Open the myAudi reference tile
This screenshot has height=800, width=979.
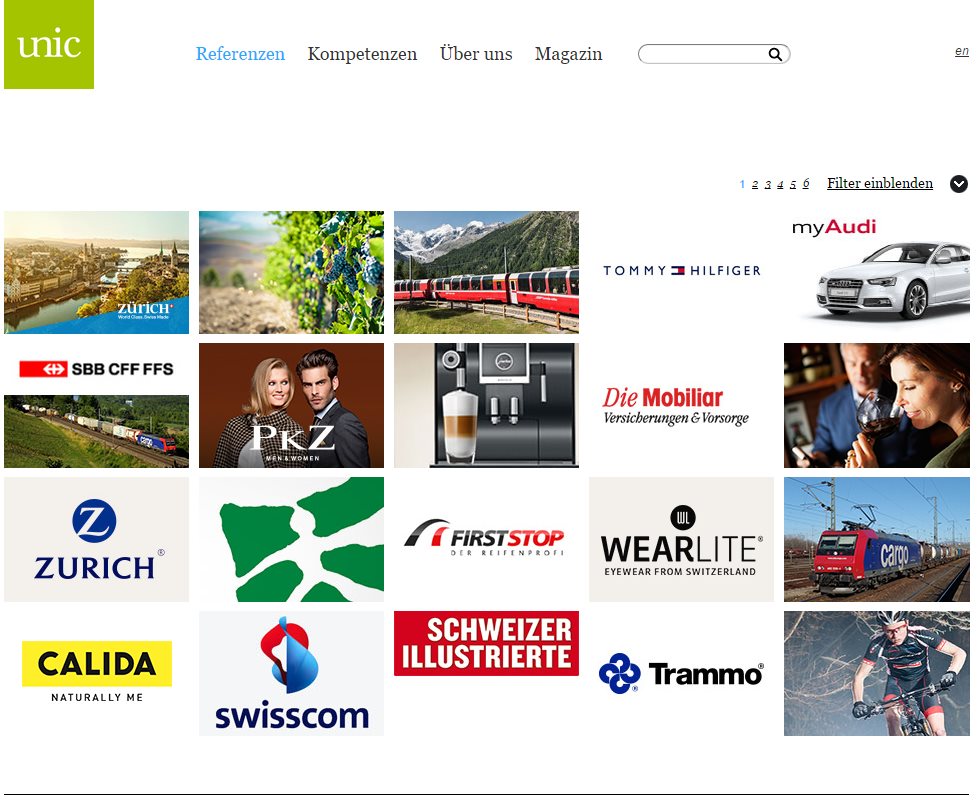click(x=877, y=272)
